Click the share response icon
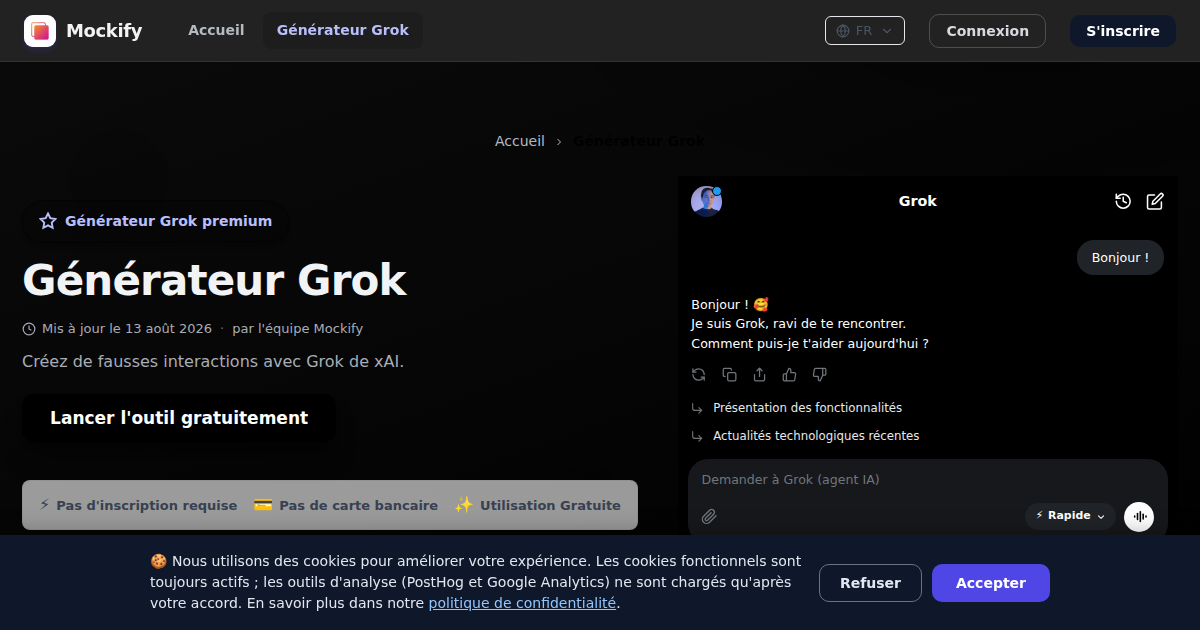Screen dimensions: 1200x630 759,375
